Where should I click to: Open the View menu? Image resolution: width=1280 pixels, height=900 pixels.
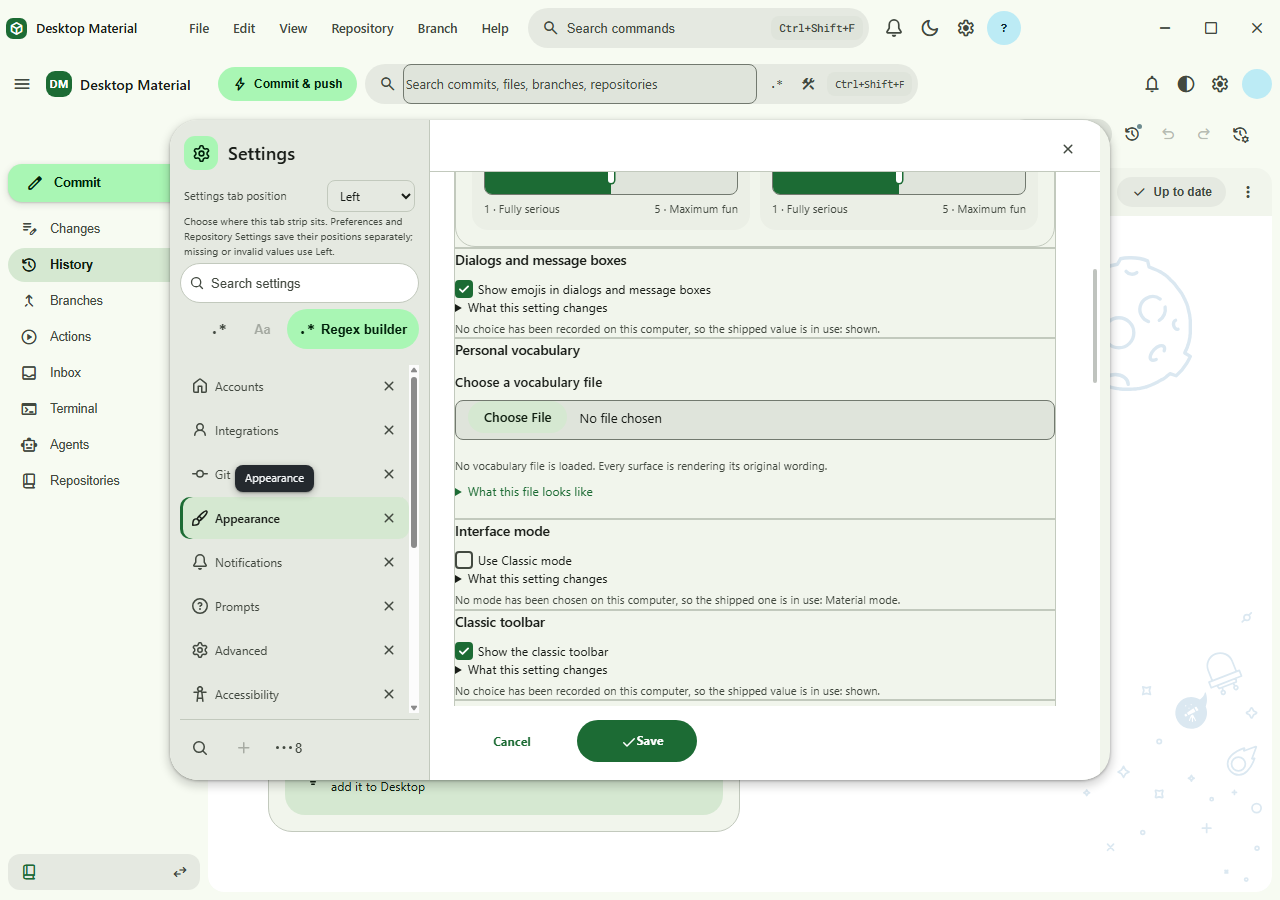pyautogui.click(x=293, y=28)
